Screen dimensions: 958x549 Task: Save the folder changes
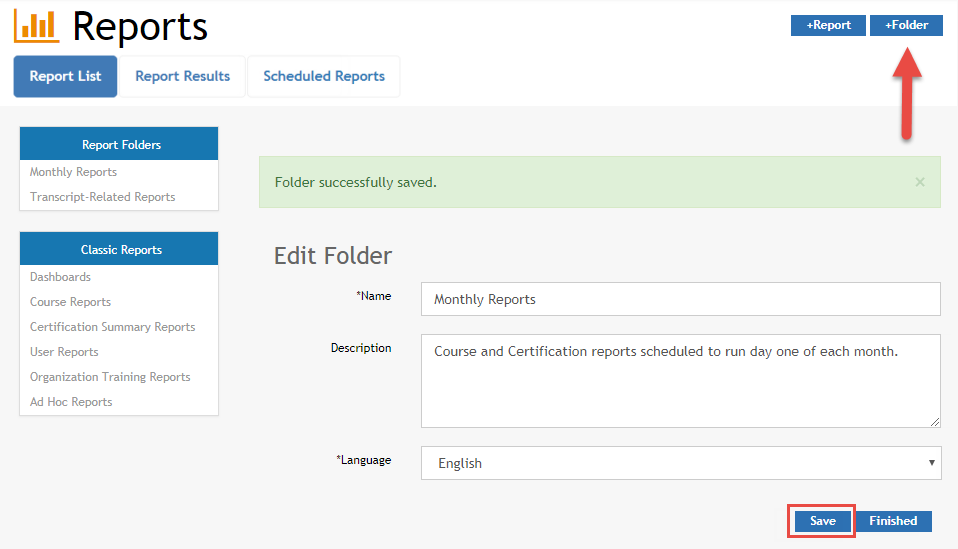[x=822, y=521]
